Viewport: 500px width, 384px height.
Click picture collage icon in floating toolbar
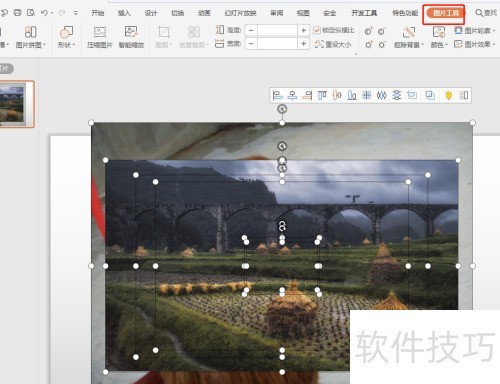pos(464,95)
